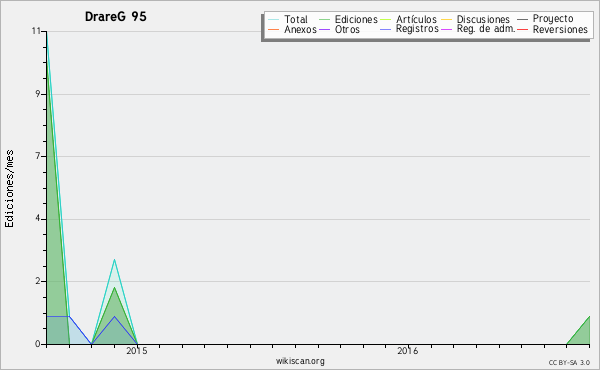The height and width of the screenshot is (370, 600).
Task: Click the red Reversiones color line swatch
Action: 522,29
